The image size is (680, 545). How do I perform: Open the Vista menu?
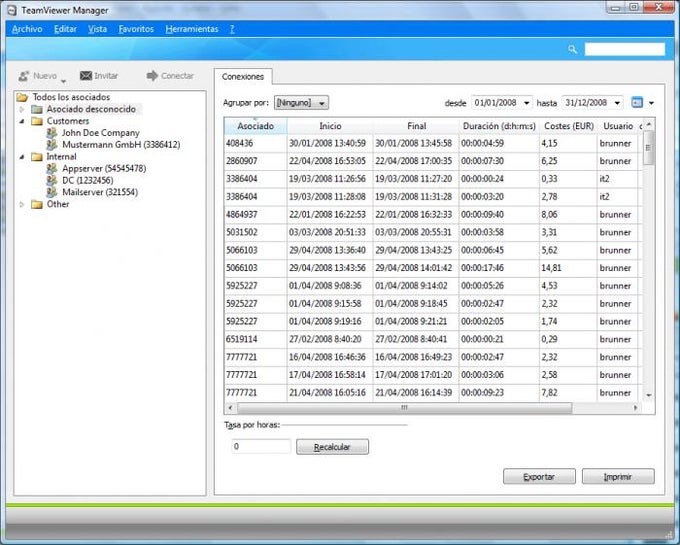[97, 29]
